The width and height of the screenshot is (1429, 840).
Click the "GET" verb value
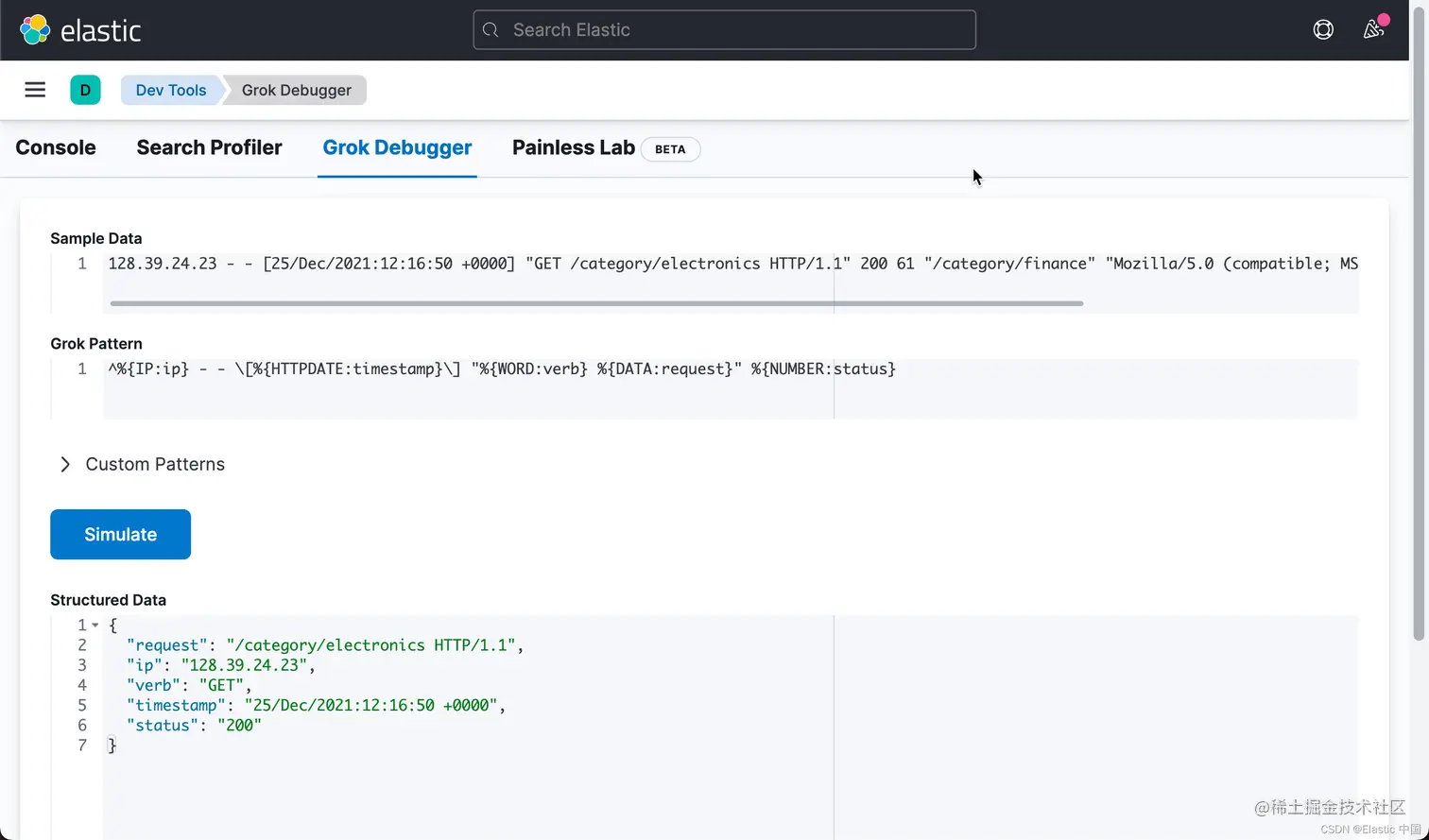222,685
